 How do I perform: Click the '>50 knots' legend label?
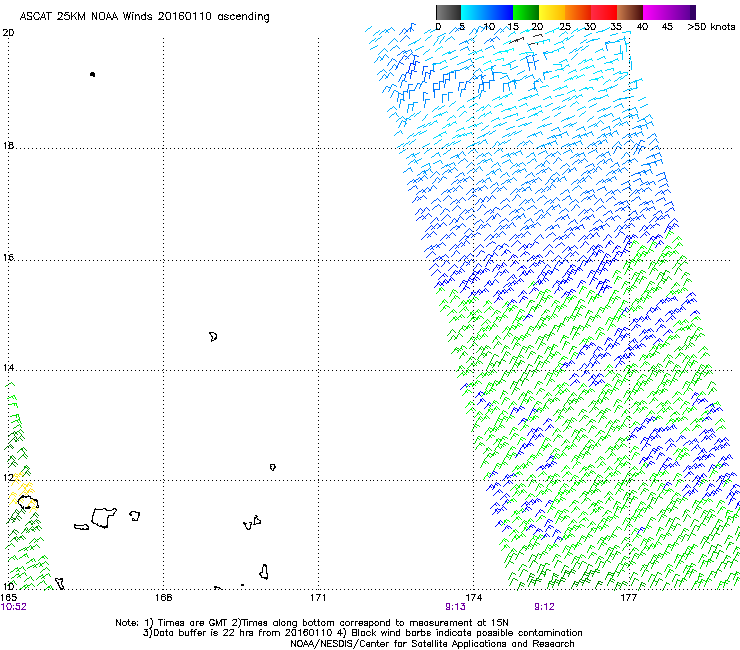[711, 27]
